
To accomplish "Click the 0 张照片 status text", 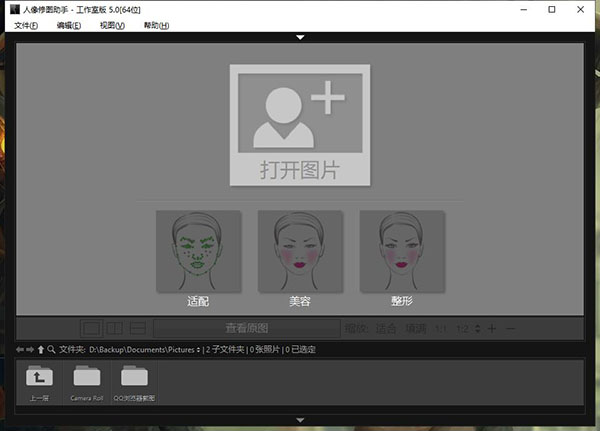I will 265,349.
